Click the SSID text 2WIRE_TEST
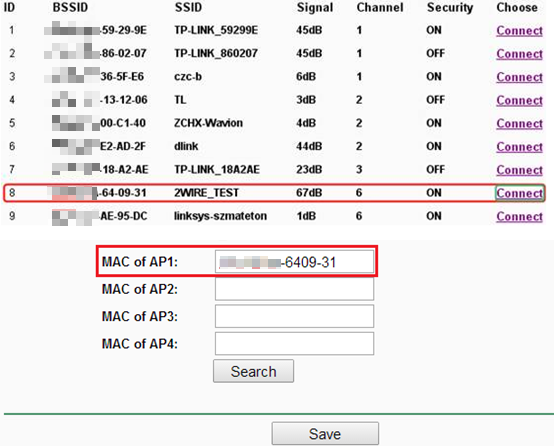This screenshot has width=558, height=446. pos(206,193)
